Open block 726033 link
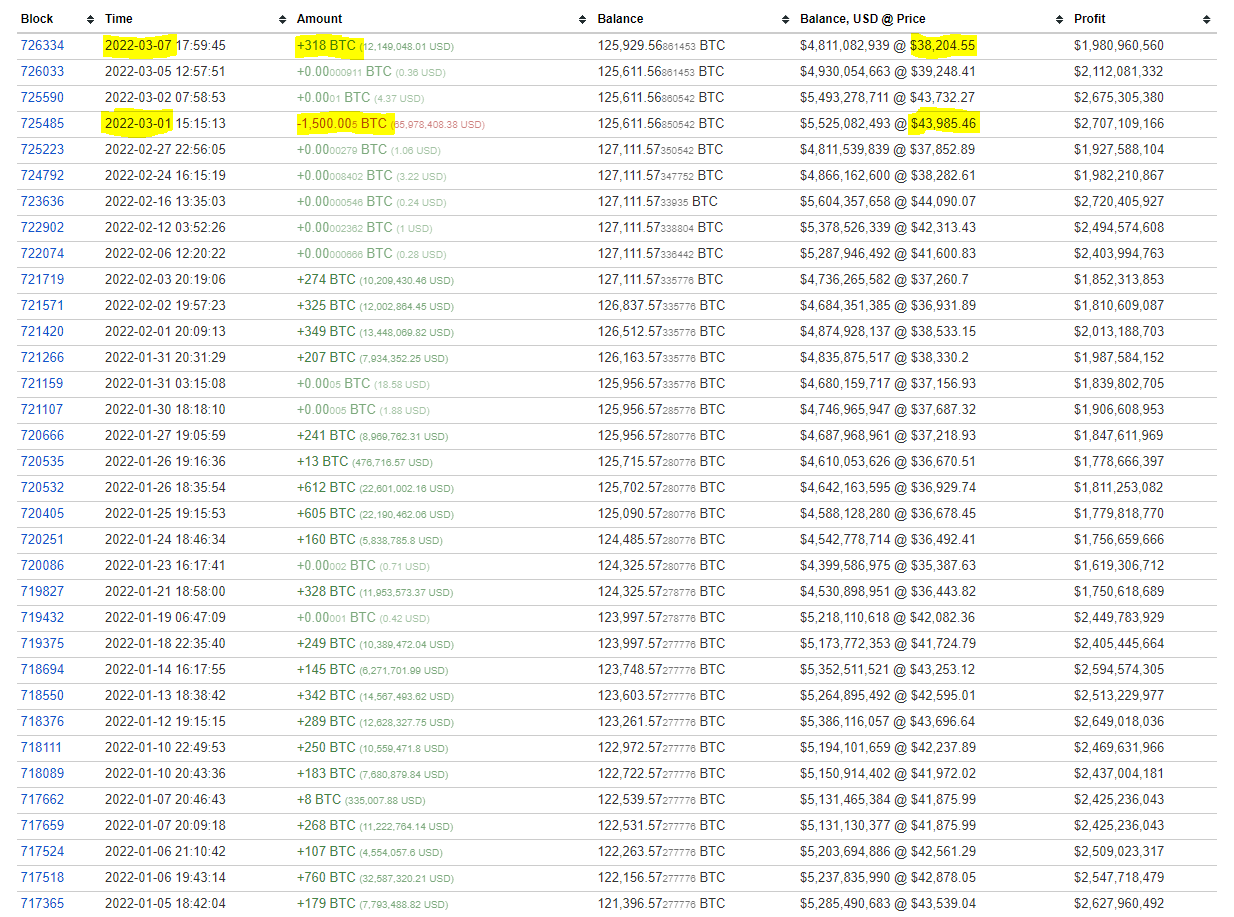Viewport: 1234px width, 917px height. coord(42,72)
